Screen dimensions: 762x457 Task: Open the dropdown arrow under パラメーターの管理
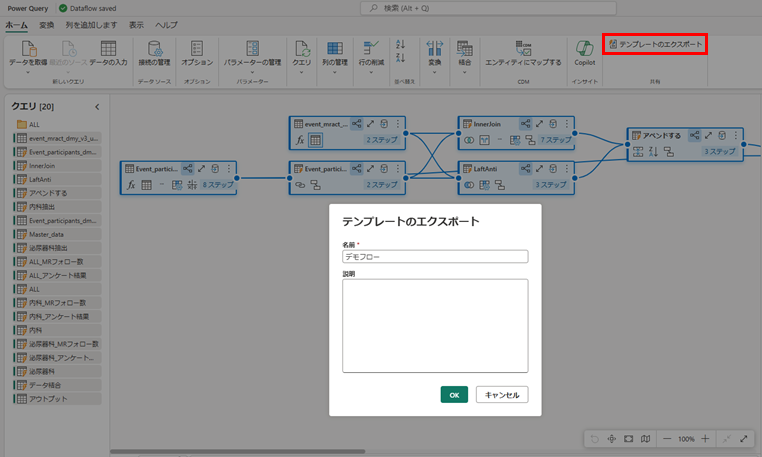252,72
